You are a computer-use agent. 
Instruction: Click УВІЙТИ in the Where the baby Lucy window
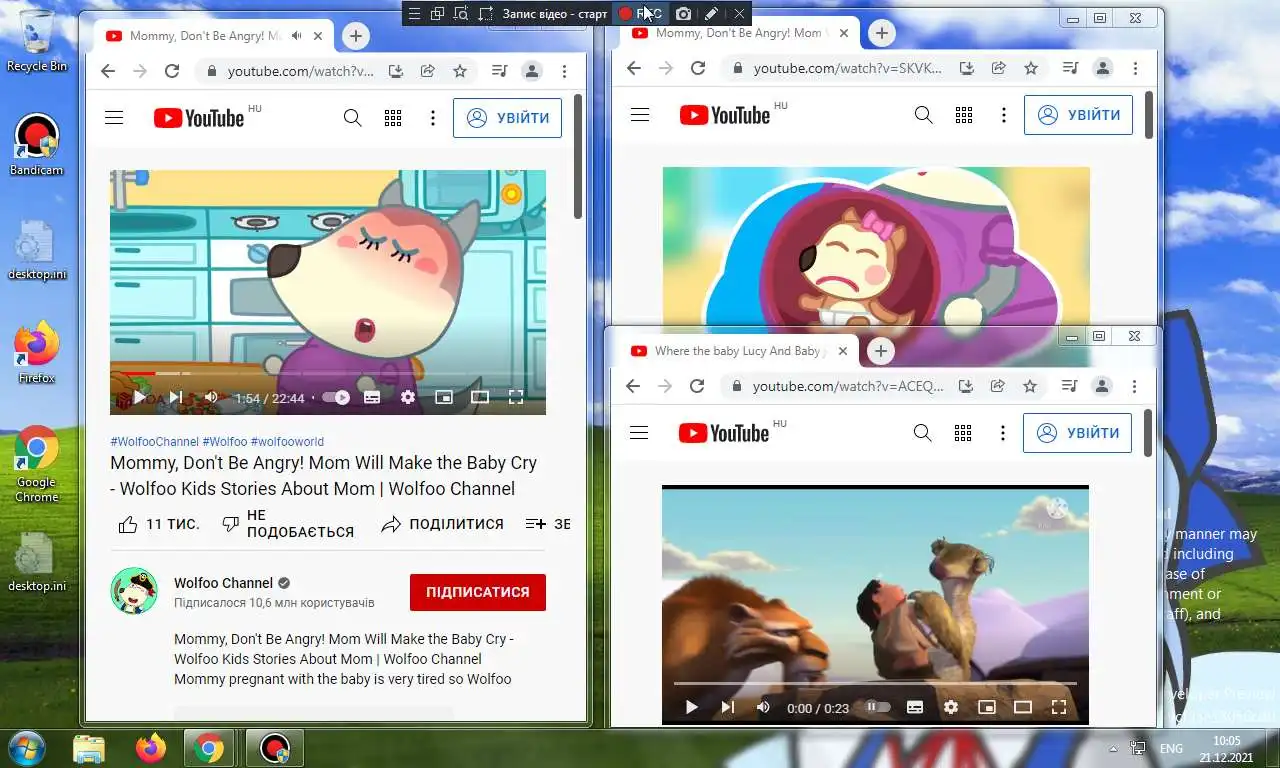[x=1077, y=433]
